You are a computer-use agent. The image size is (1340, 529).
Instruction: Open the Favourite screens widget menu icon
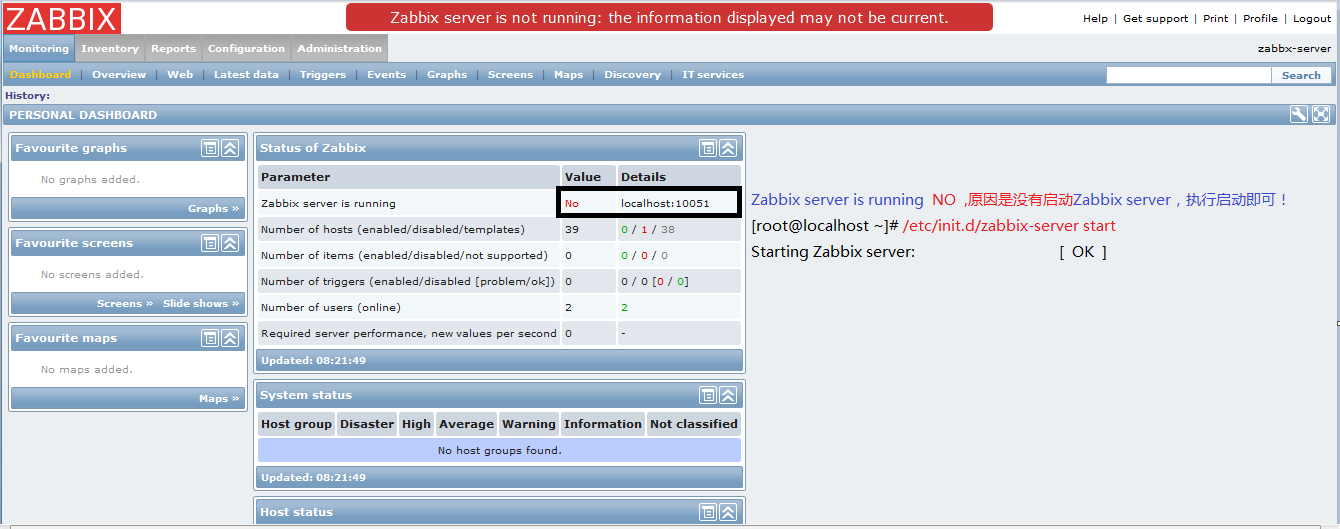(x=210, y=243)
